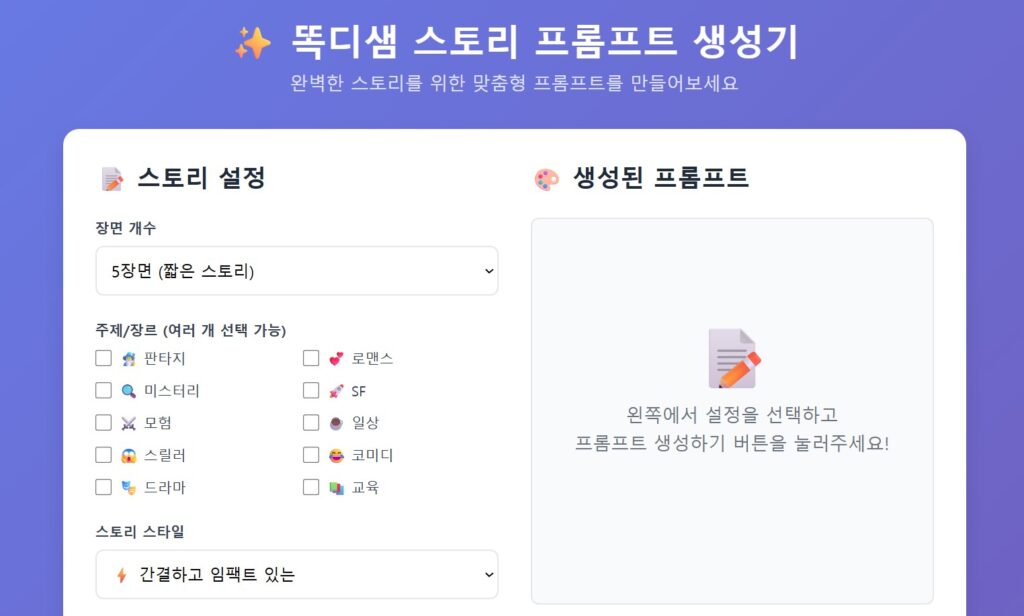
Task: Tick the 스릴러 genre checkbox
Action: point(103,455)
